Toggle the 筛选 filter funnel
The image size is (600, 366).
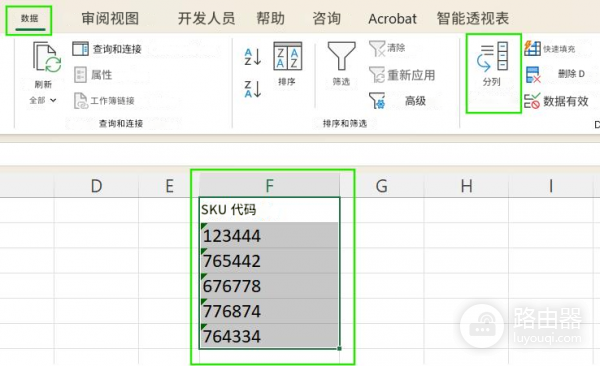pyautogui.click(x=341, y=64)
